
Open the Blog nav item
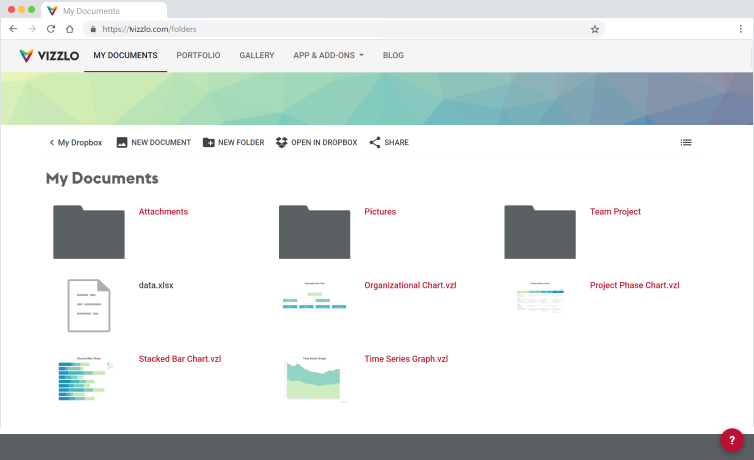click(393, 55)
